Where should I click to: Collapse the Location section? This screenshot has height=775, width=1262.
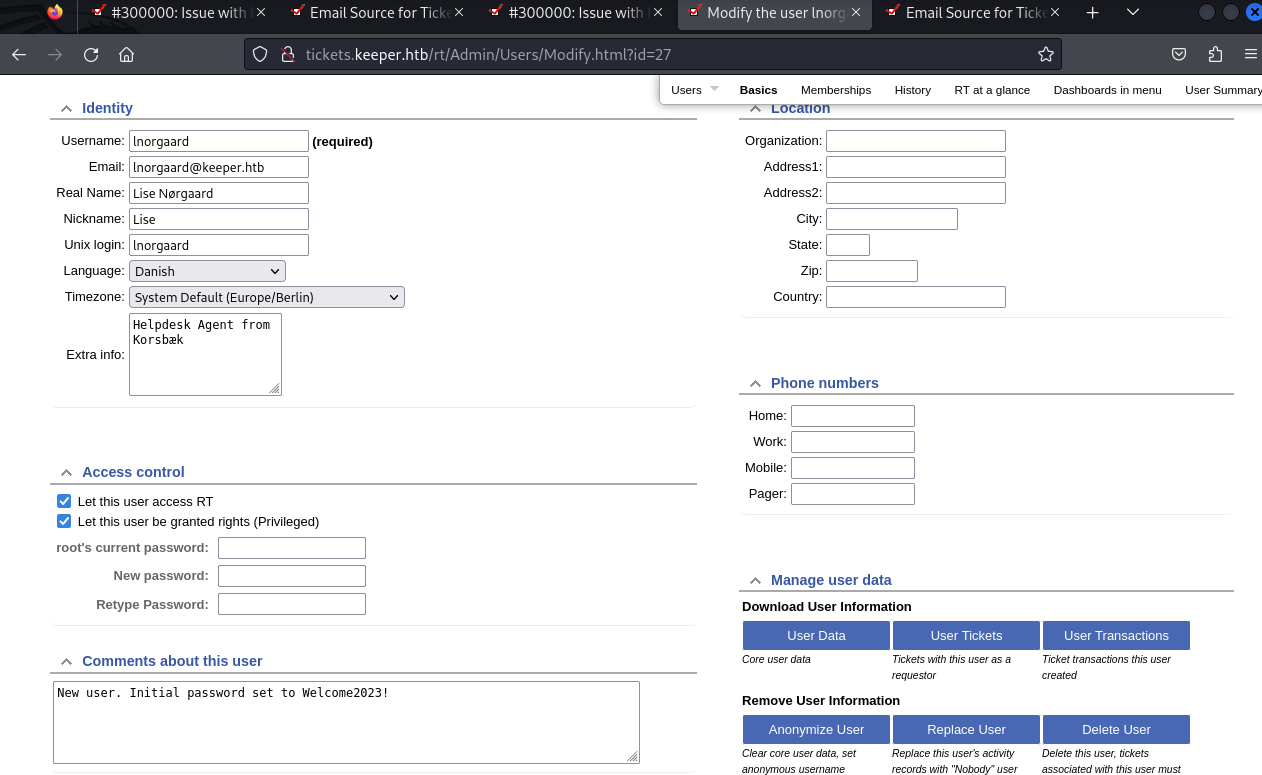755,109
